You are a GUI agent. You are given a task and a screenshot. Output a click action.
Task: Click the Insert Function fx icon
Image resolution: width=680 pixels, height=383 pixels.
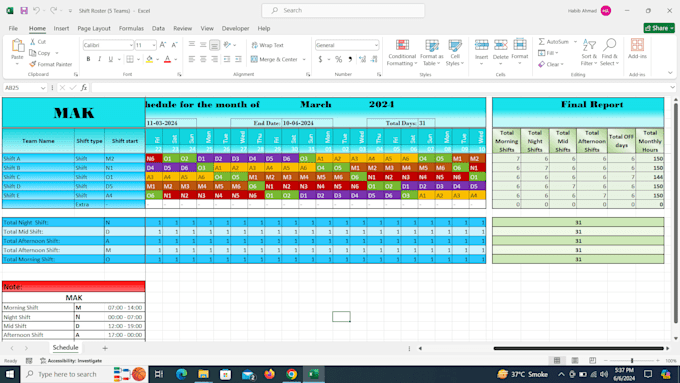pos(84,88)
